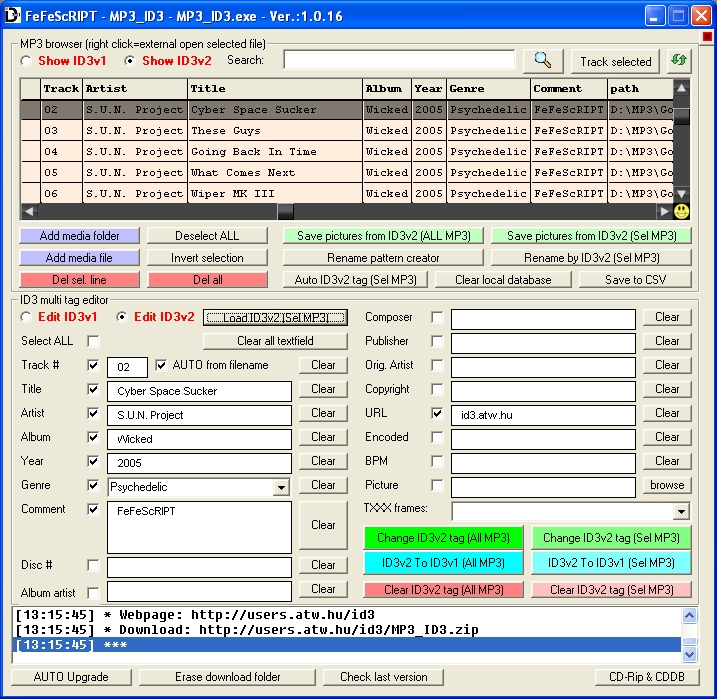Click Save to CSV button
The height and width of the screenshot is (699, 717).
(635, 280)
